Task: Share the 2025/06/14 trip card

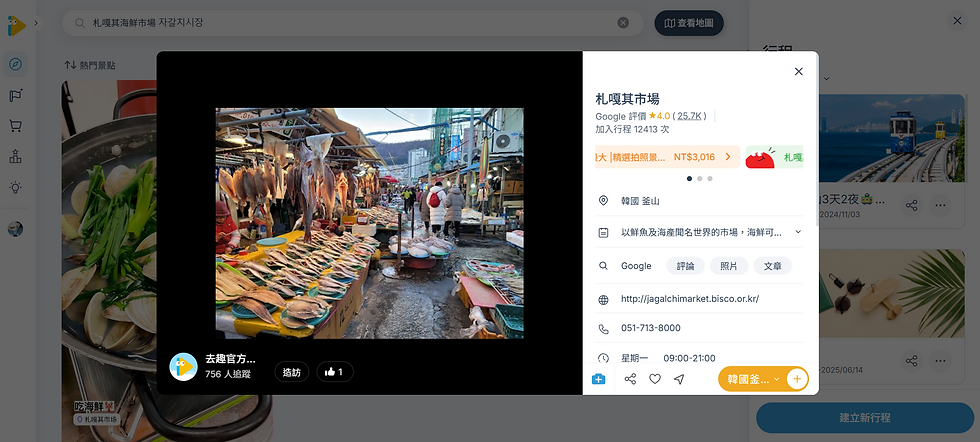Action: [912, 361]
